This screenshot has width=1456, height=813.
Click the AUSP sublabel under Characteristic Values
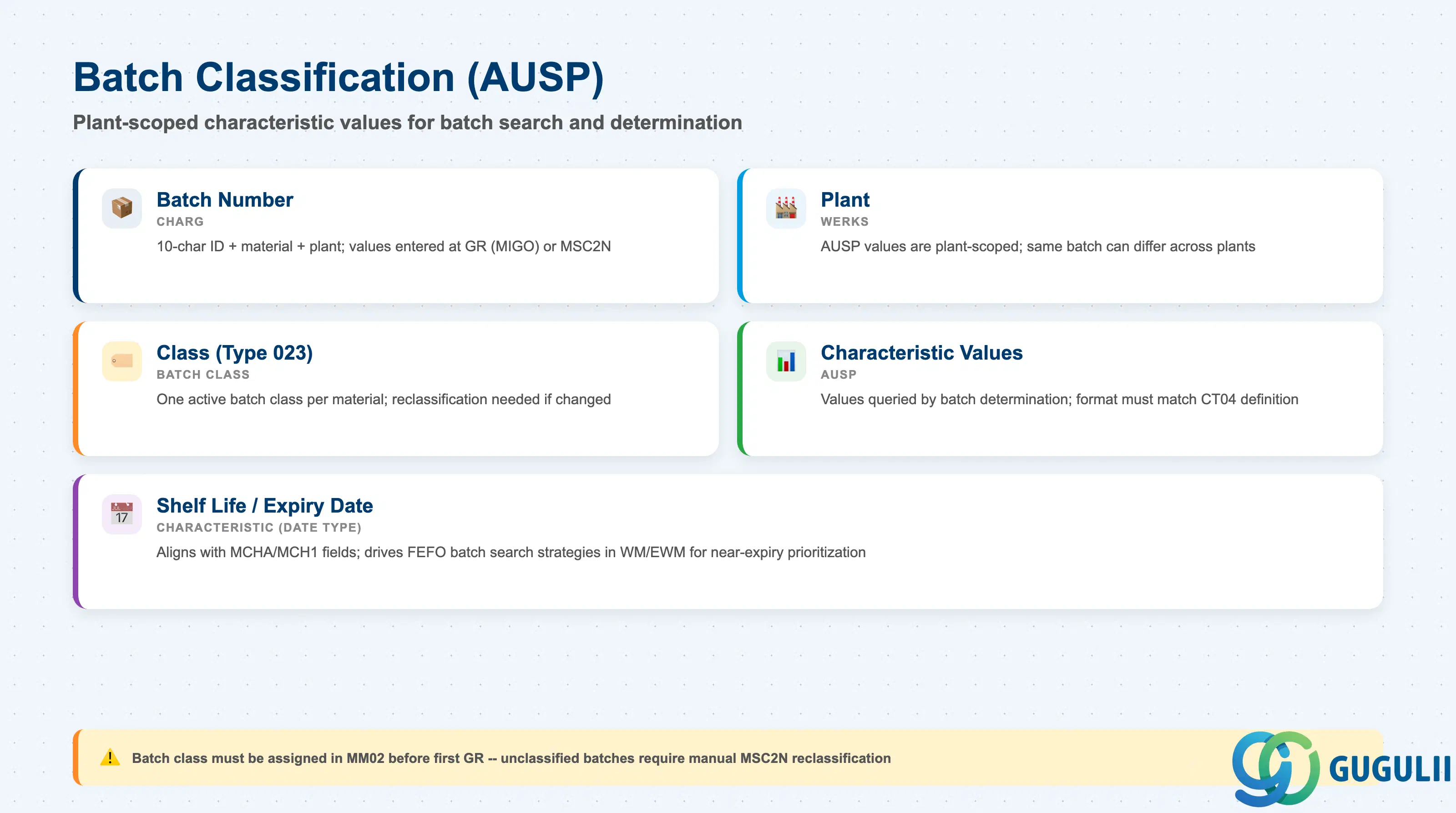click(x=838, y=374)
